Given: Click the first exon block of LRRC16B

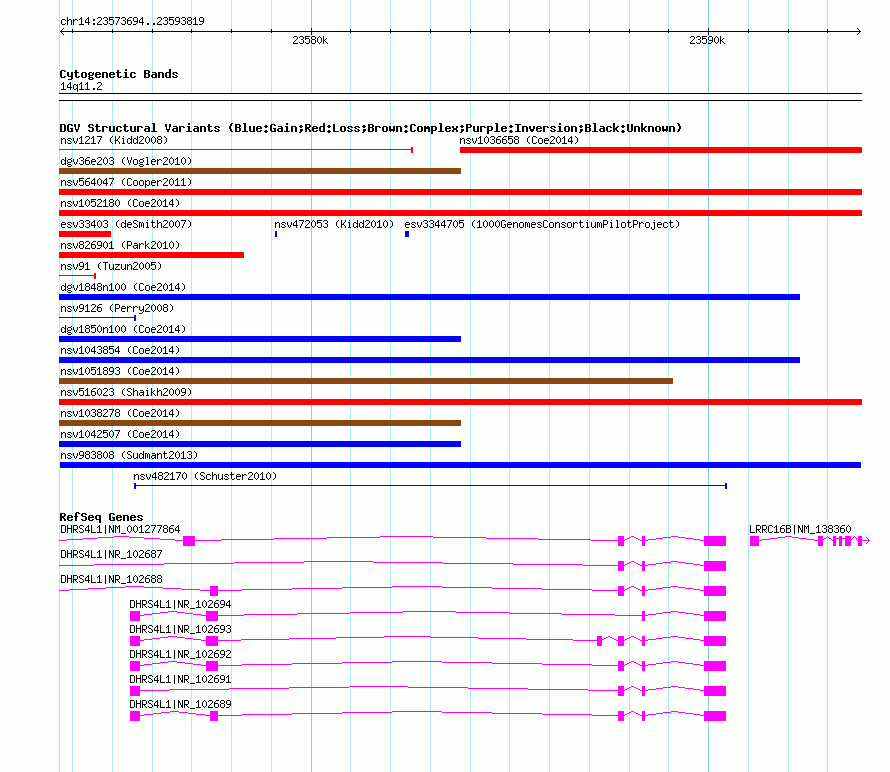Looking at the screenshot, I should click(754, 541).
